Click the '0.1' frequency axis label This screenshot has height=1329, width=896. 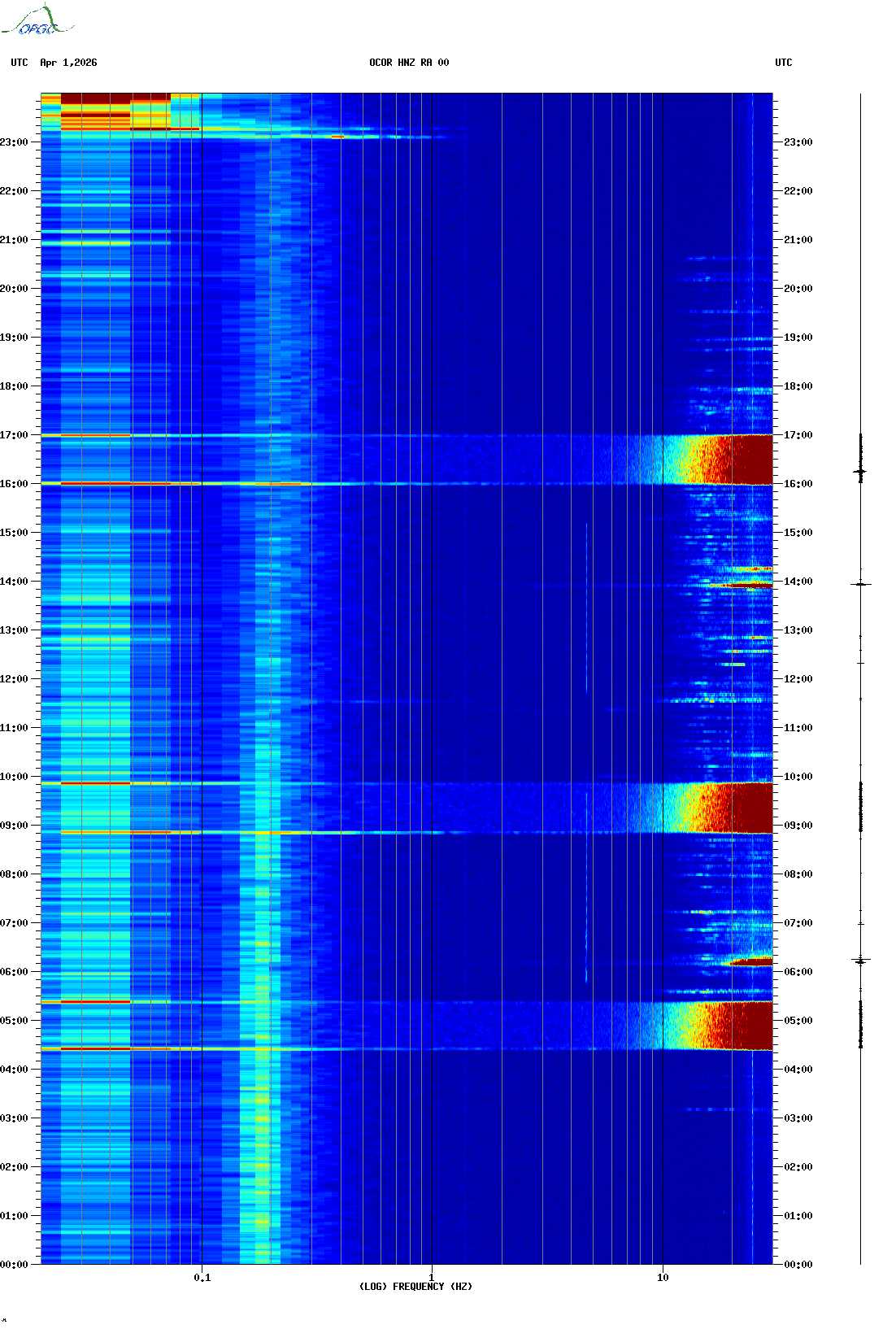click(x=202, y=1277)
